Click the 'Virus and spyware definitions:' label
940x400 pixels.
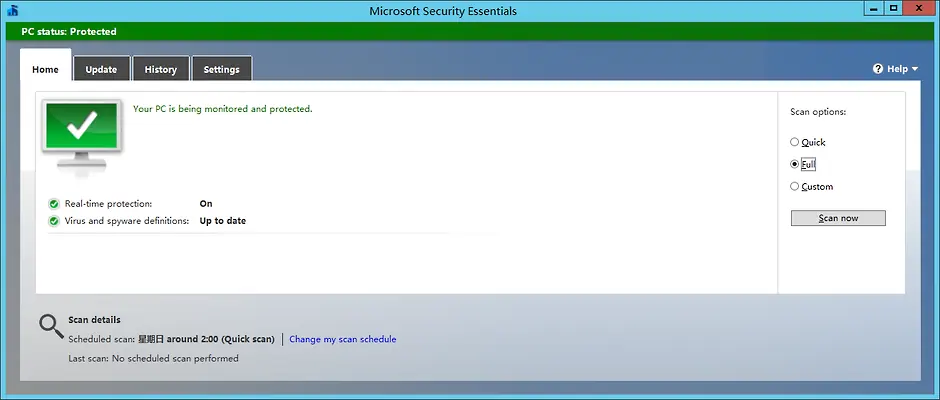[127, 221]
